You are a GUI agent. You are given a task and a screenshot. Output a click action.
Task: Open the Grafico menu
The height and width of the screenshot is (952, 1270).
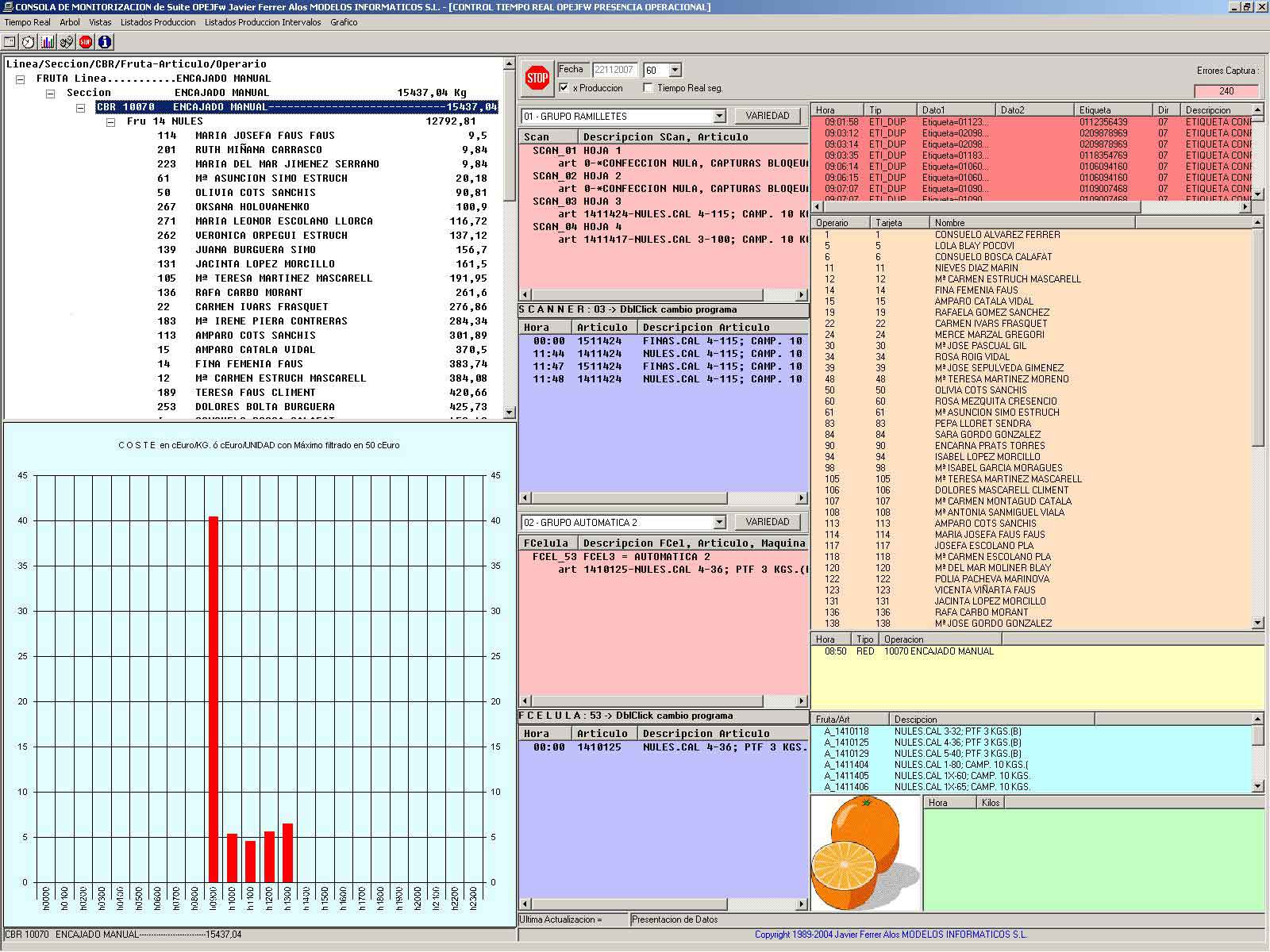pyautogui.click(x=344, y=22)
